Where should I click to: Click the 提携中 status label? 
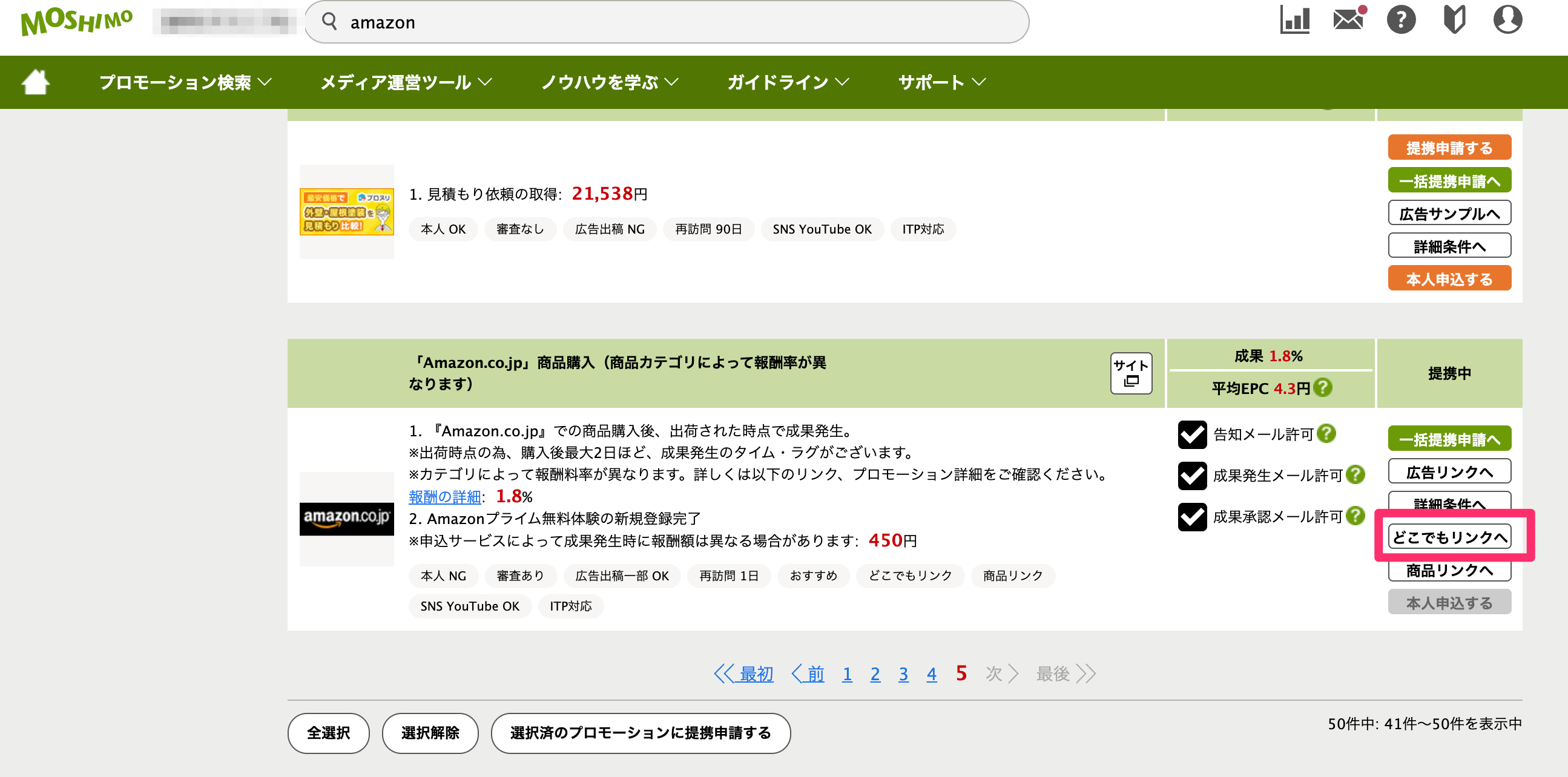pos(1449,373)
